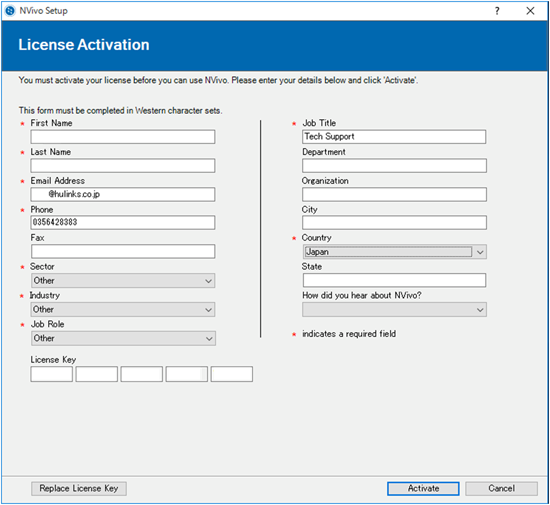Screen dimensions: 550x505
Task: Select the Job Title field
Action: click(x=394, y=137)
